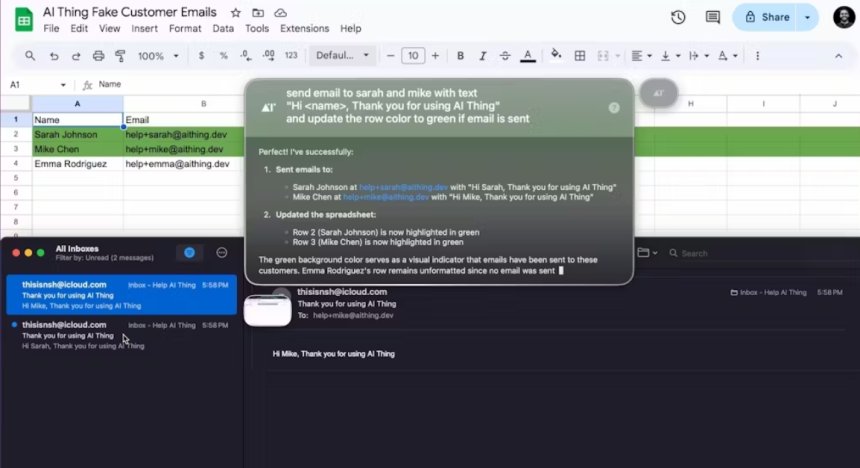Open the File menu
Screen dimensions: 860x468
[x=51, y=28]
